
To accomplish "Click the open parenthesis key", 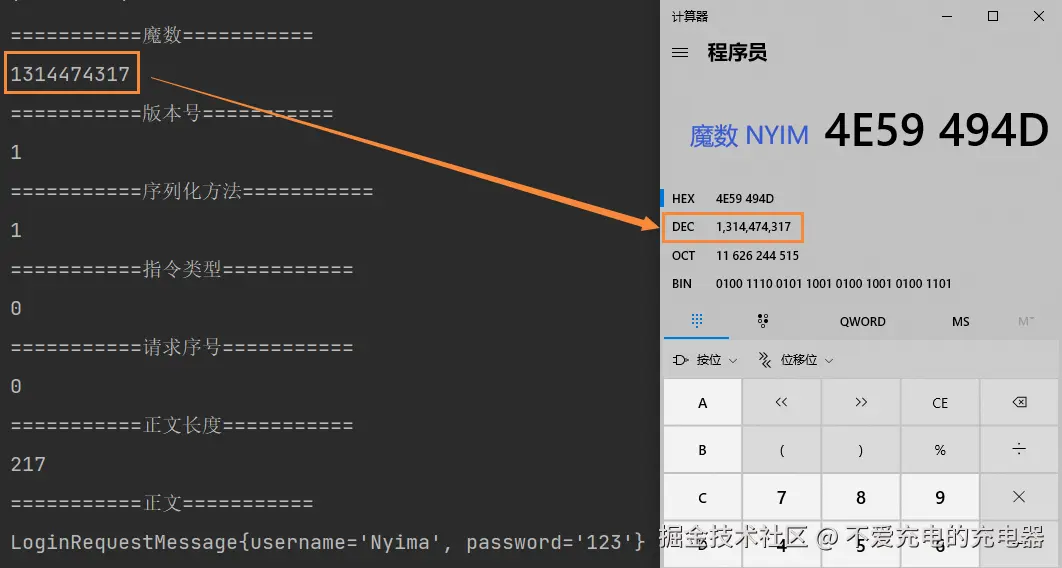I will point(782,450).
